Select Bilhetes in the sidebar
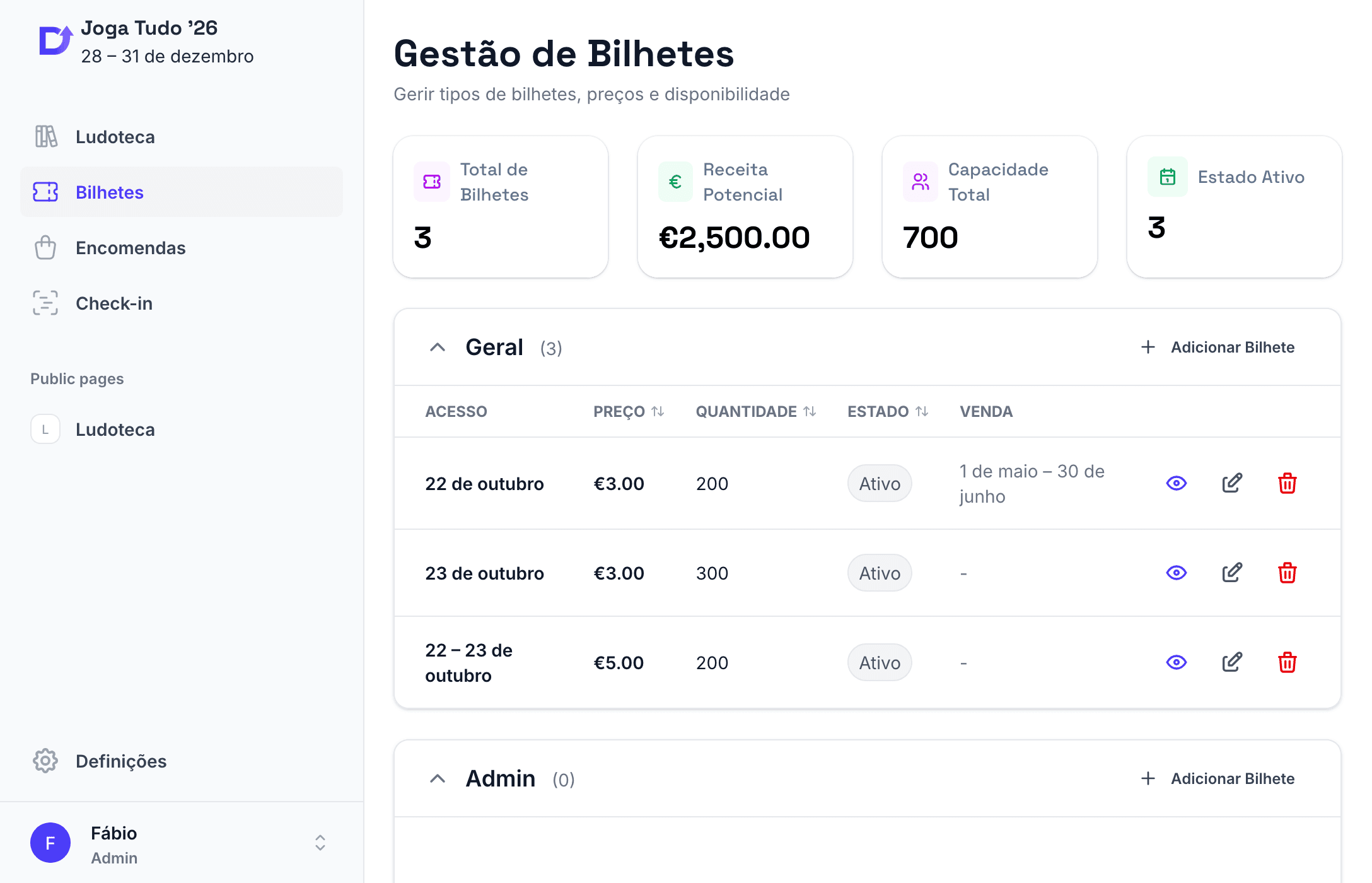1372x883 pixels. [182, 192]
